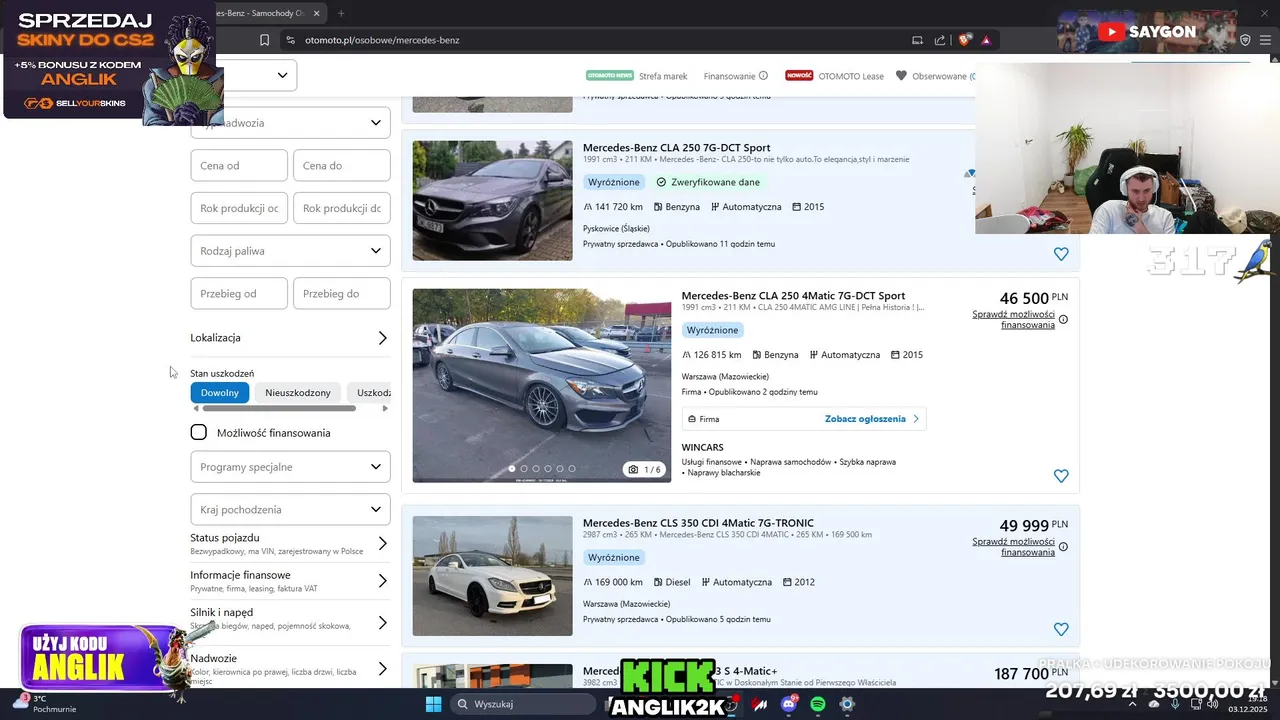Click the photo counter 1 / 6 camera icon
Screen dimensions: 1280x720
[633, 469]
